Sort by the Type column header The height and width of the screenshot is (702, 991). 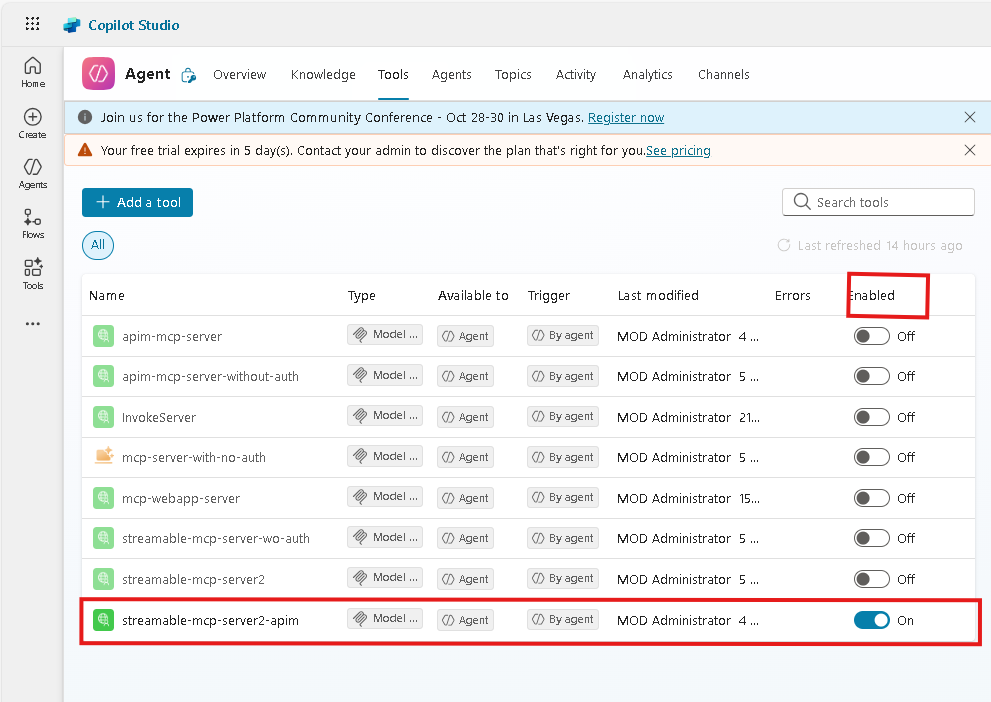(x=362, y=295)
